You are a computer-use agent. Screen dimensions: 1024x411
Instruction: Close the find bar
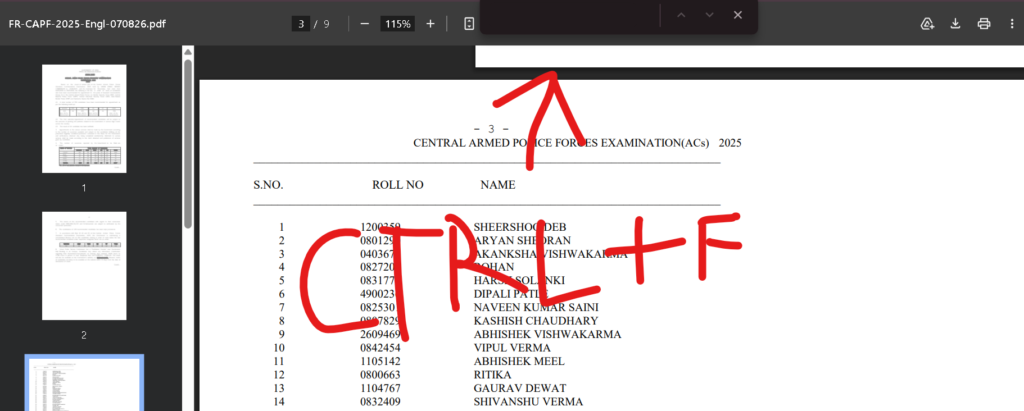click(x=737, y=15)
